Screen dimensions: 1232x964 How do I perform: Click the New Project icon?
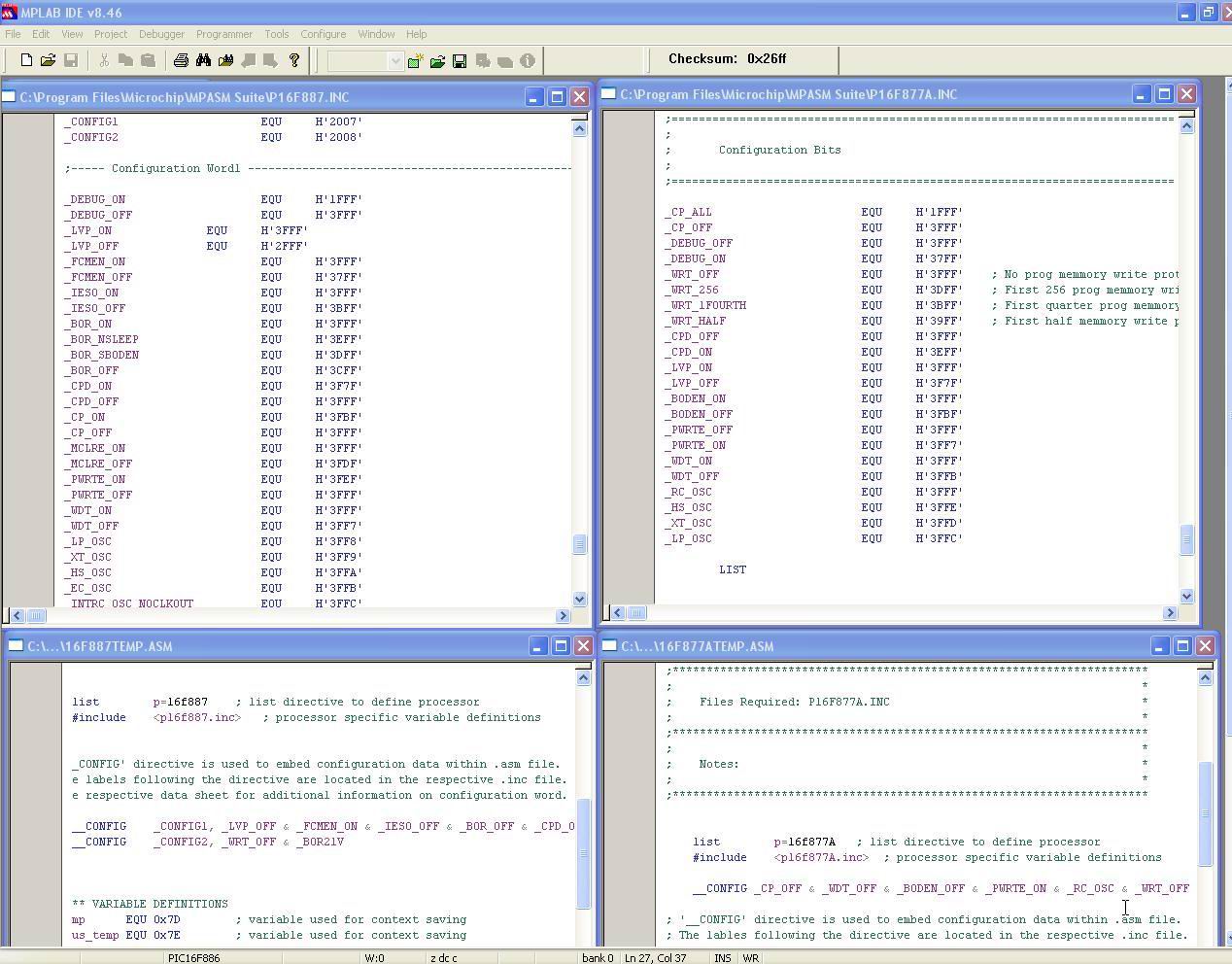click(x=415, y=61)
